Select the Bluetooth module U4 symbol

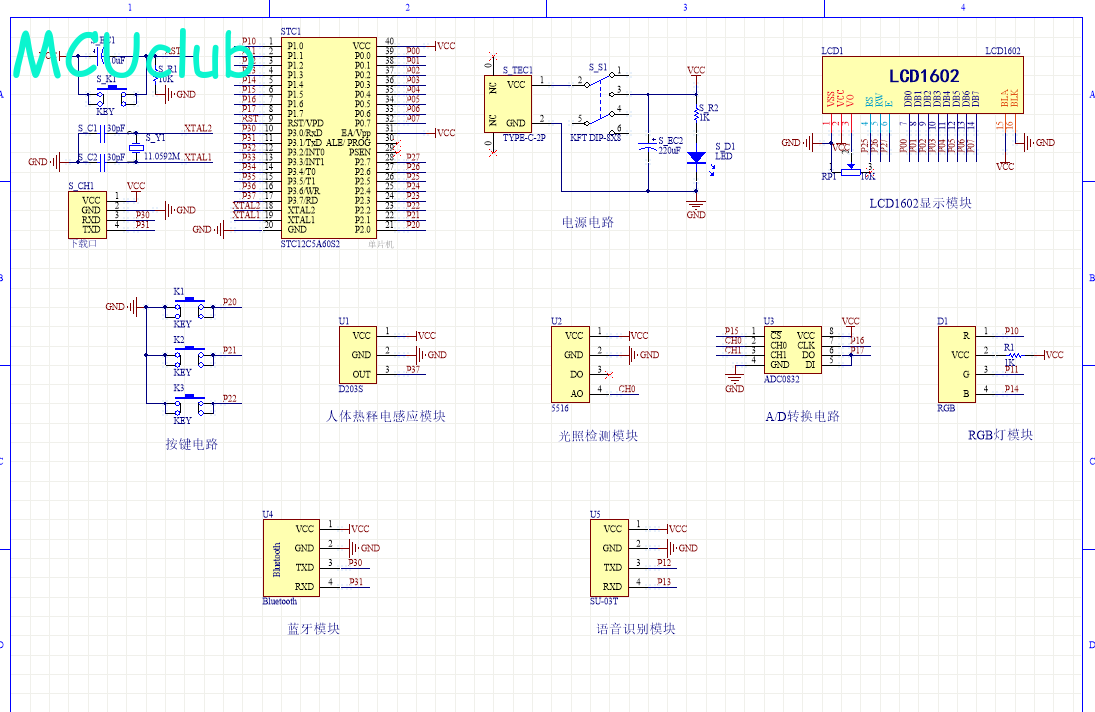pos(291,557)
